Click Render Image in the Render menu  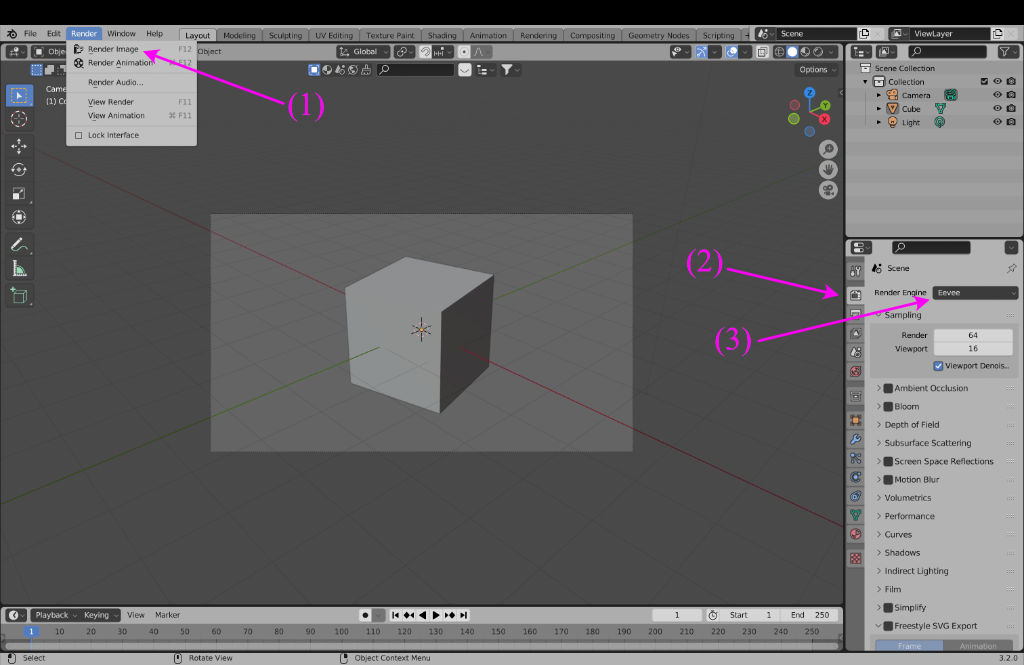pos(113,49)
